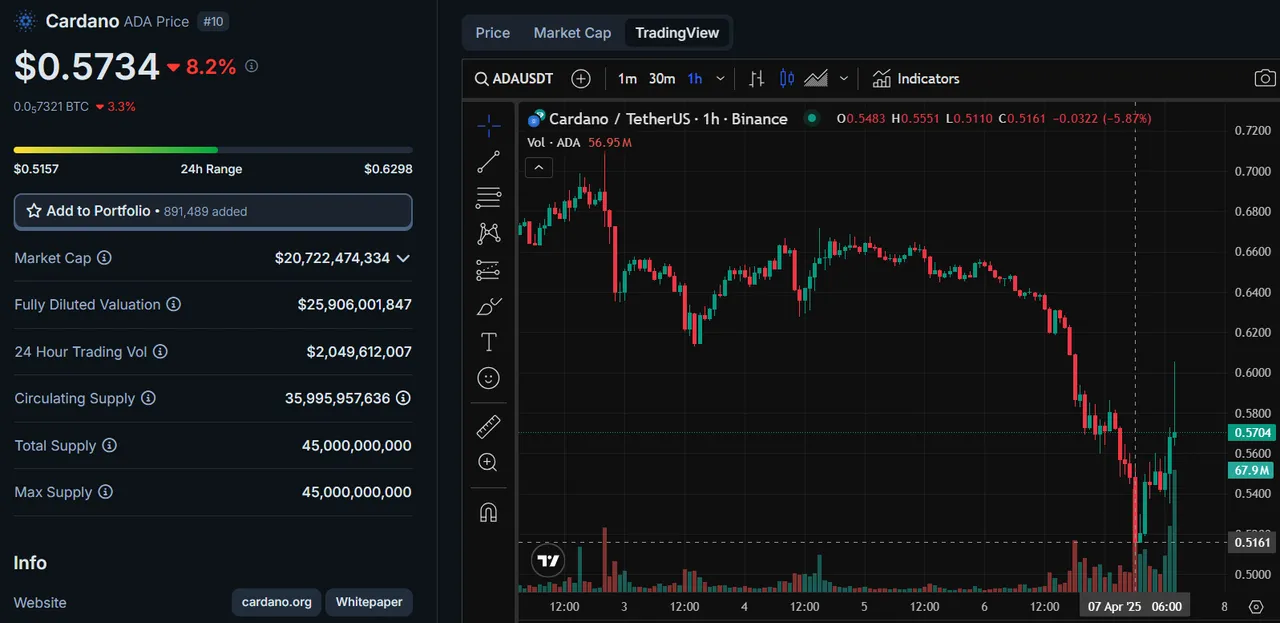Select the XABCD pattern tool
The height and width of the screenshot is (623, 1280).
[x=488, y=234]
